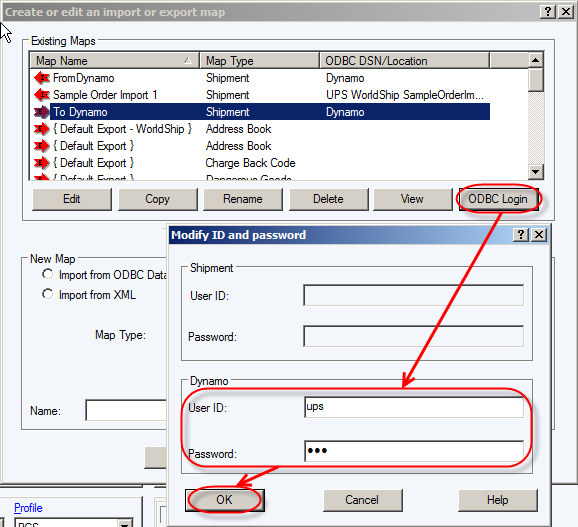Click the scroll down arrow of maps list
The height and width of the screenshot is (527, 578).
[535, 171]
